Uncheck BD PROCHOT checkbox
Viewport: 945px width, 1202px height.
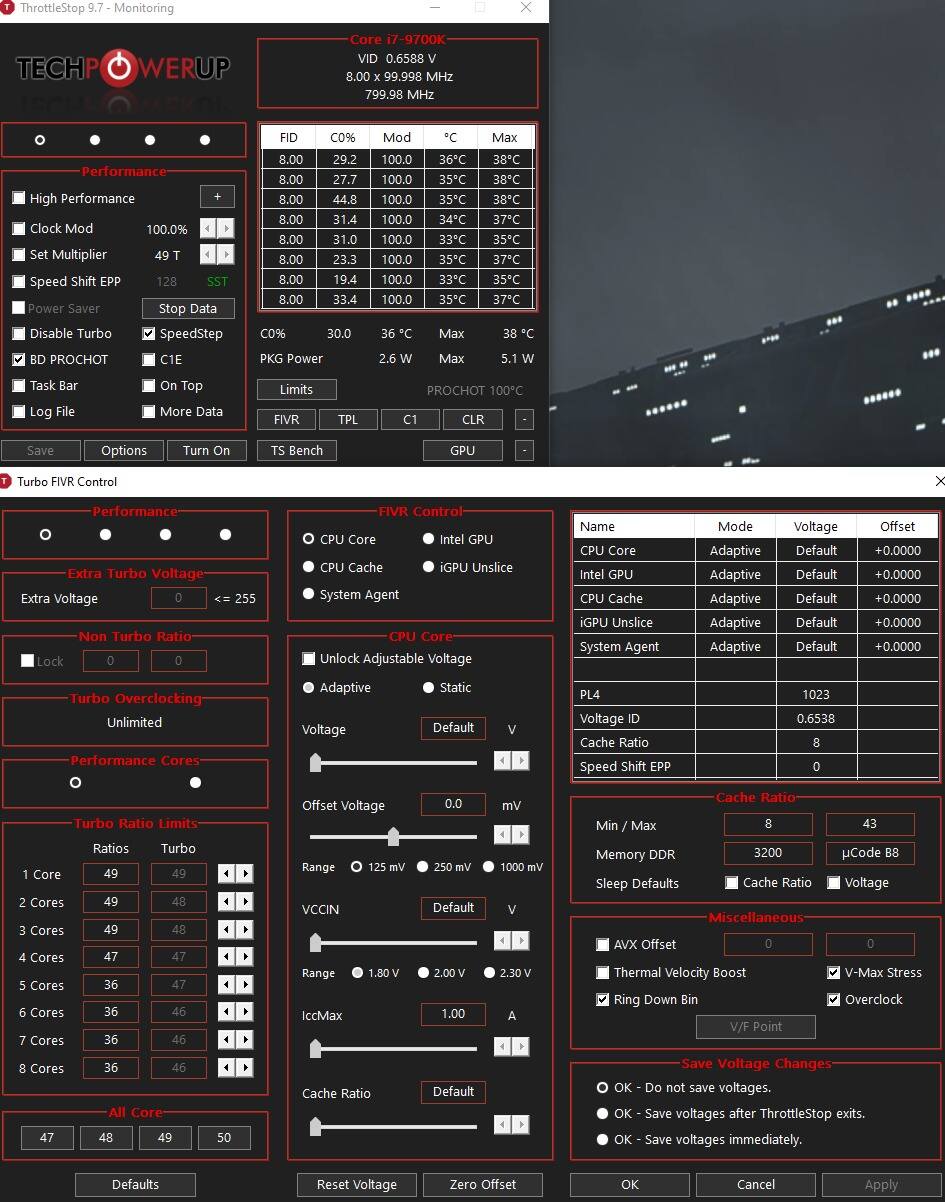pyautogui.click(x=19, y=359)
